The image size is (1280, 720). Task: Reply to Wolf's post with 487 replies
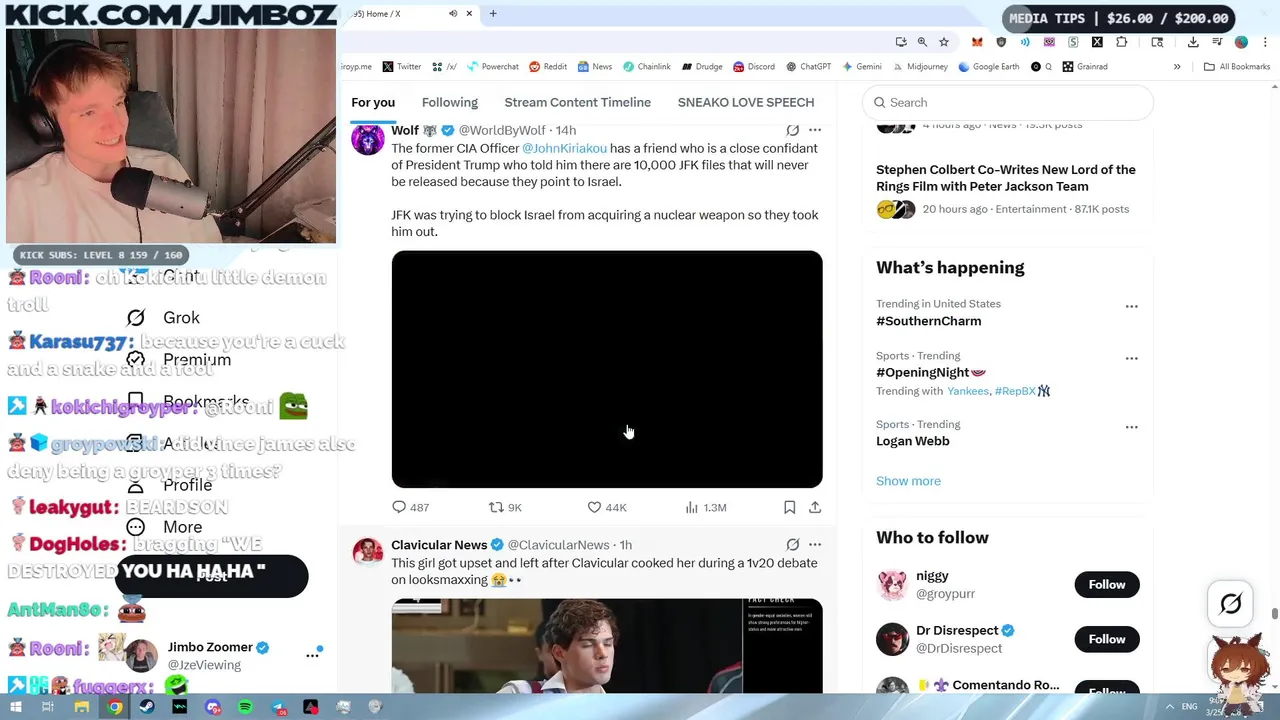[x=410, y=507]
